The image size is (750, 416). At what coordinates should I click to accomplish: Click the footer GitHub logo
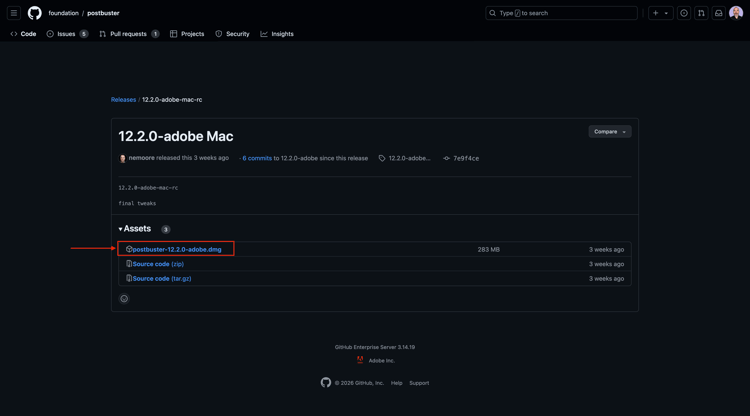pyautogui.click(x=326, y=383)
